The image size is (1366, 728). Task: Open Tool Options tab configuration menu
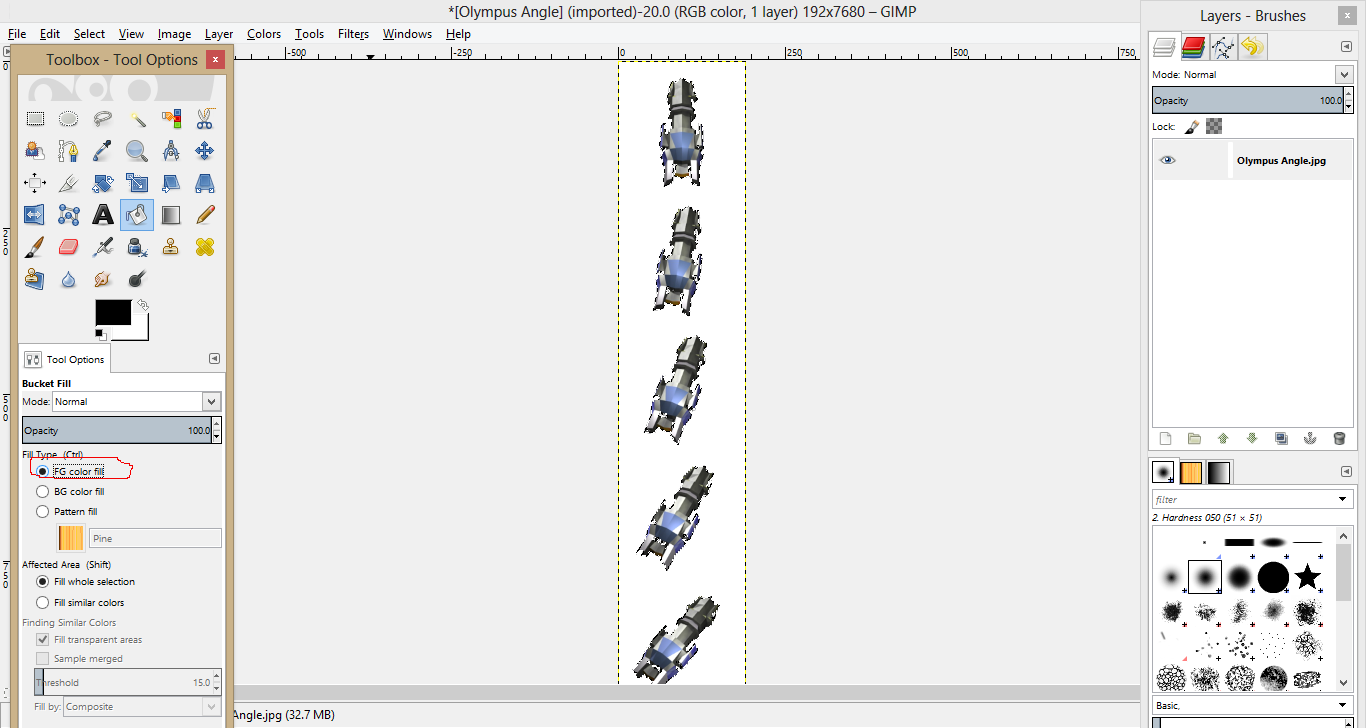(x=214, y=359)
